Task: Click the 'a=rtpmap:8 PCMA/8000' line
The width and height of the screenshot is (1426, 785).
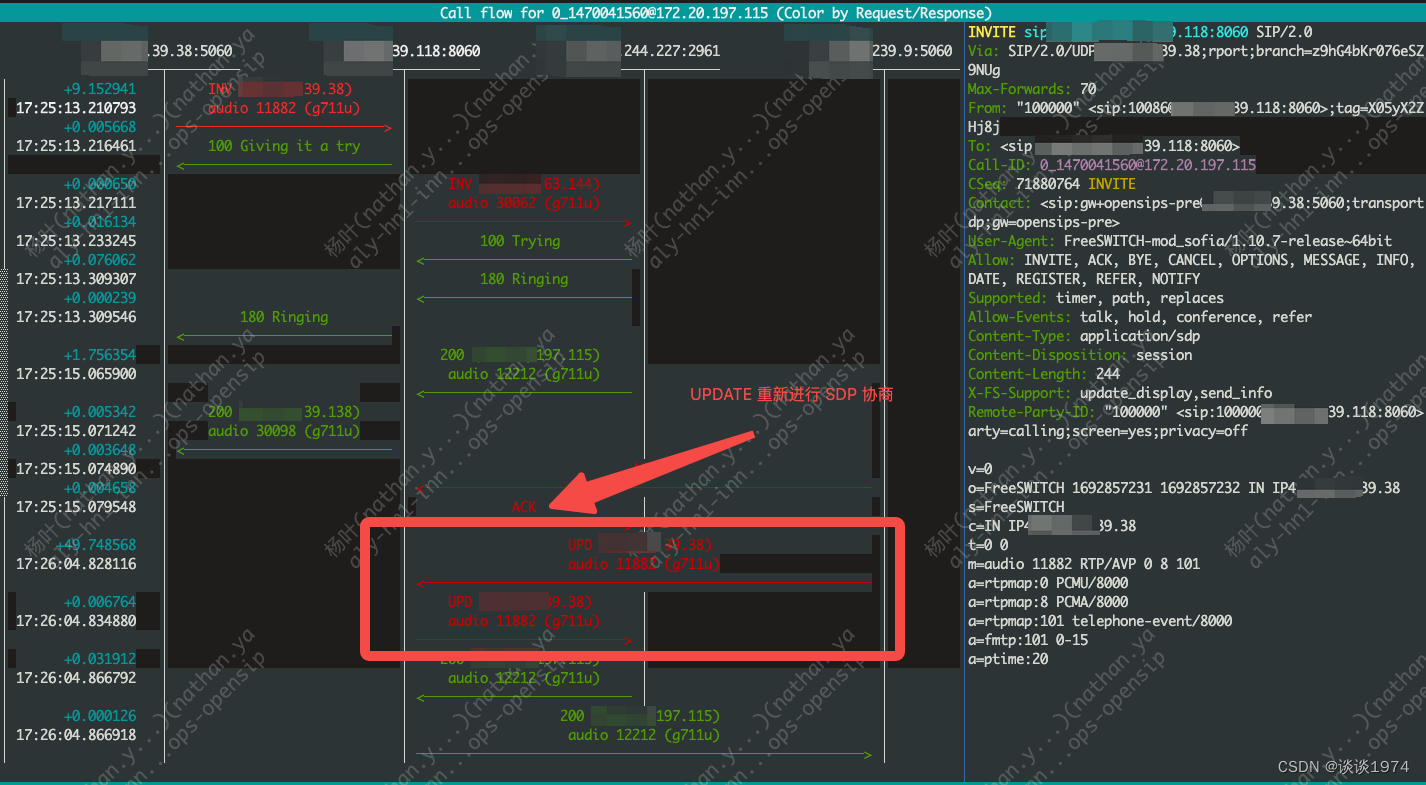Action: point(1048,602)
